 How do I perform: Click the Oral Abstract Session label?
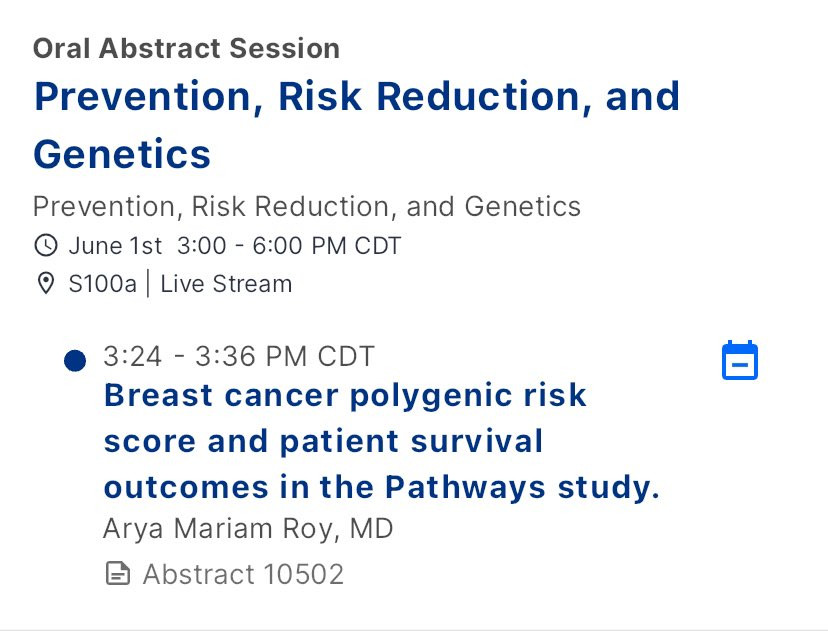(186, 48)
